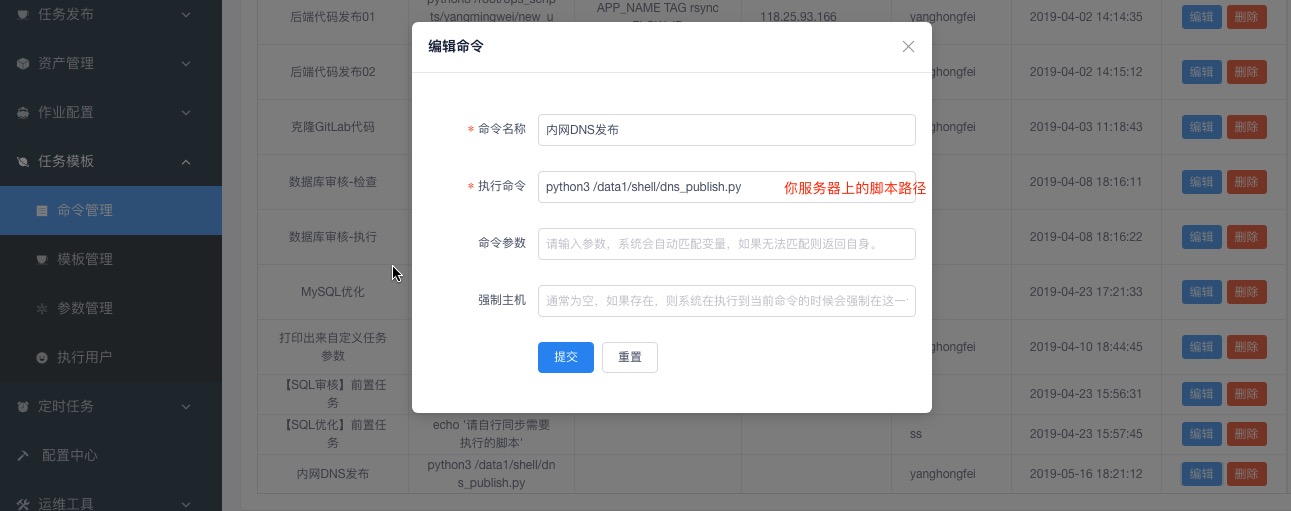1291x511 pixels.
Task: Delete the 打印出来自定义任务参数 row
Action: 1246,346
